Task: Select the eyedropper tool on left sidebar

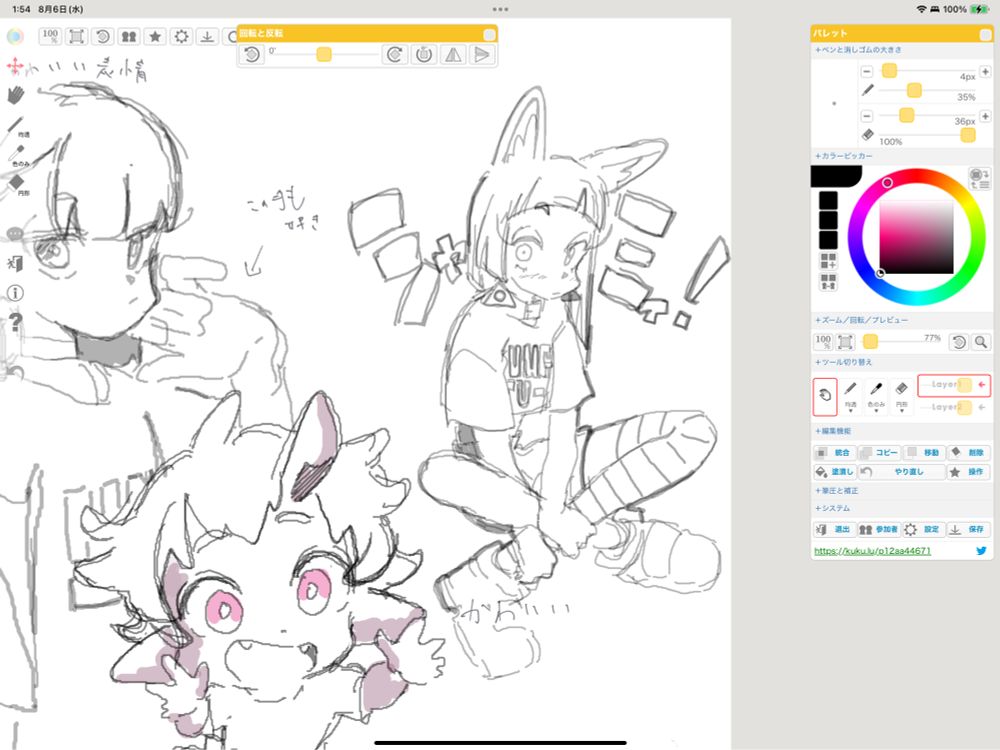Action: [x=16, y=155]
